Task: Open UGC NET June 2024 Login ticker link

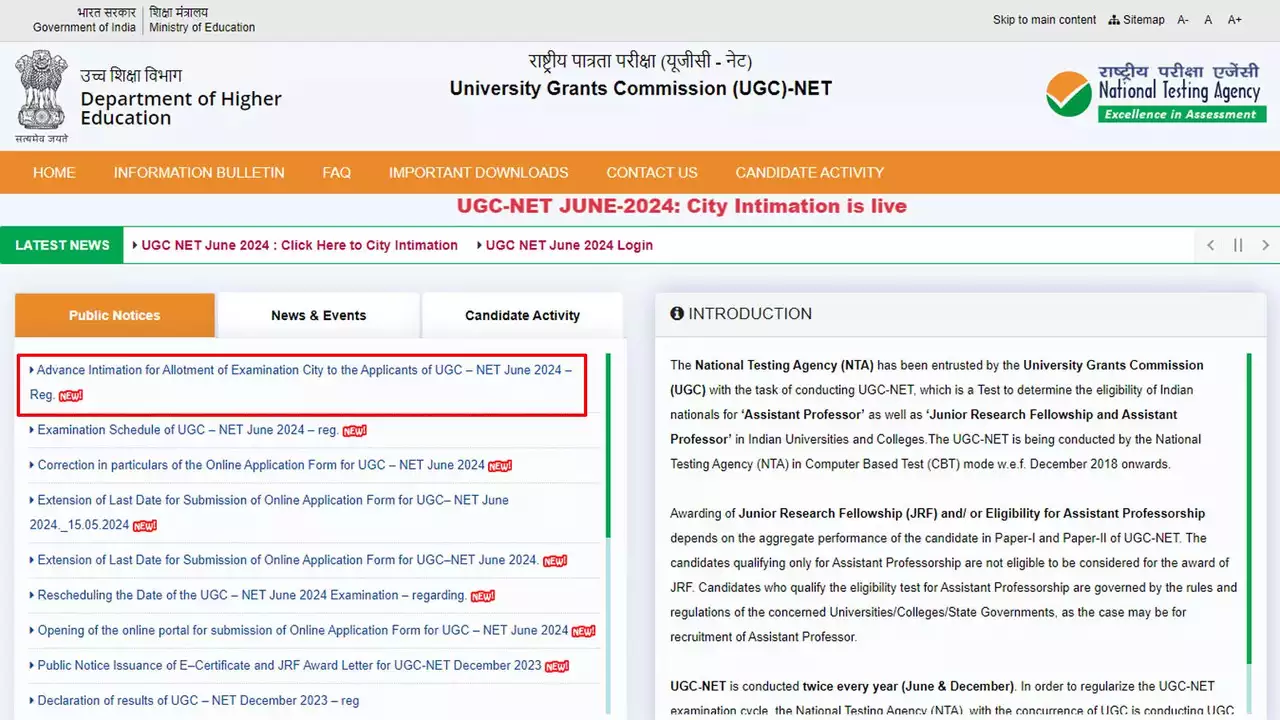Action: [x=569, y=245]
